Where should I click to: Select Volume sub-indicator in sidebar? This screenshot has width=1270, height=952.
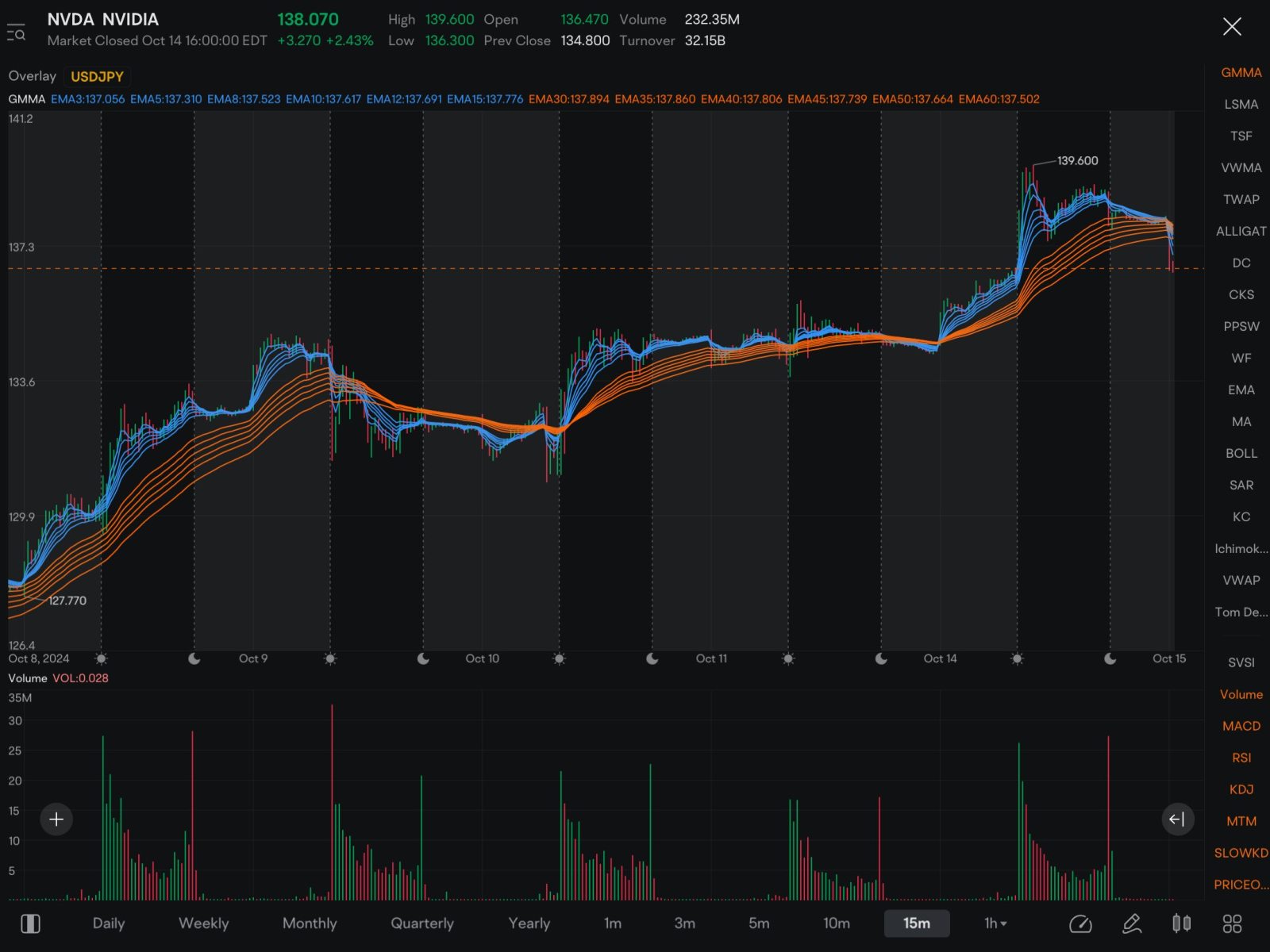point(1241,695)
